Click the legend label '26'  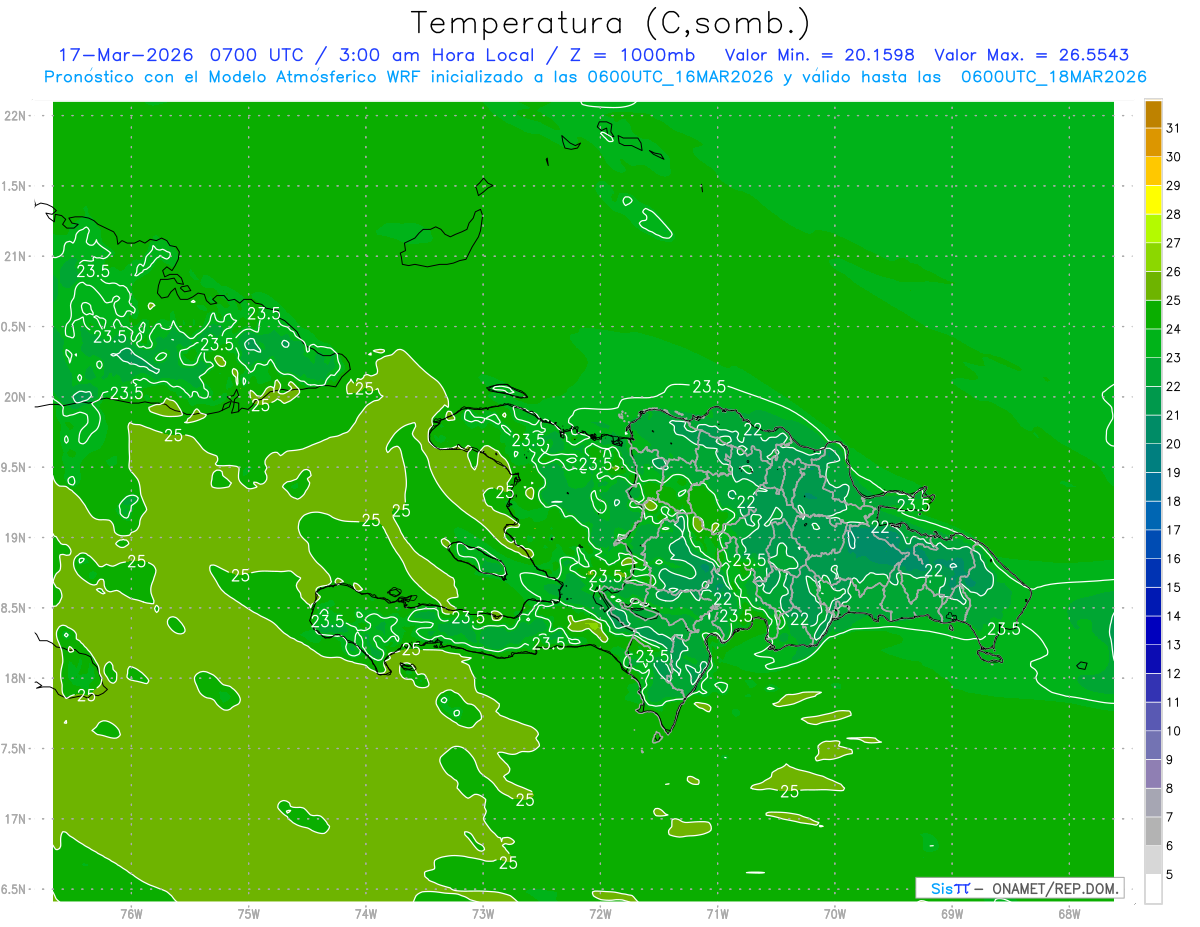[1174, 271]
